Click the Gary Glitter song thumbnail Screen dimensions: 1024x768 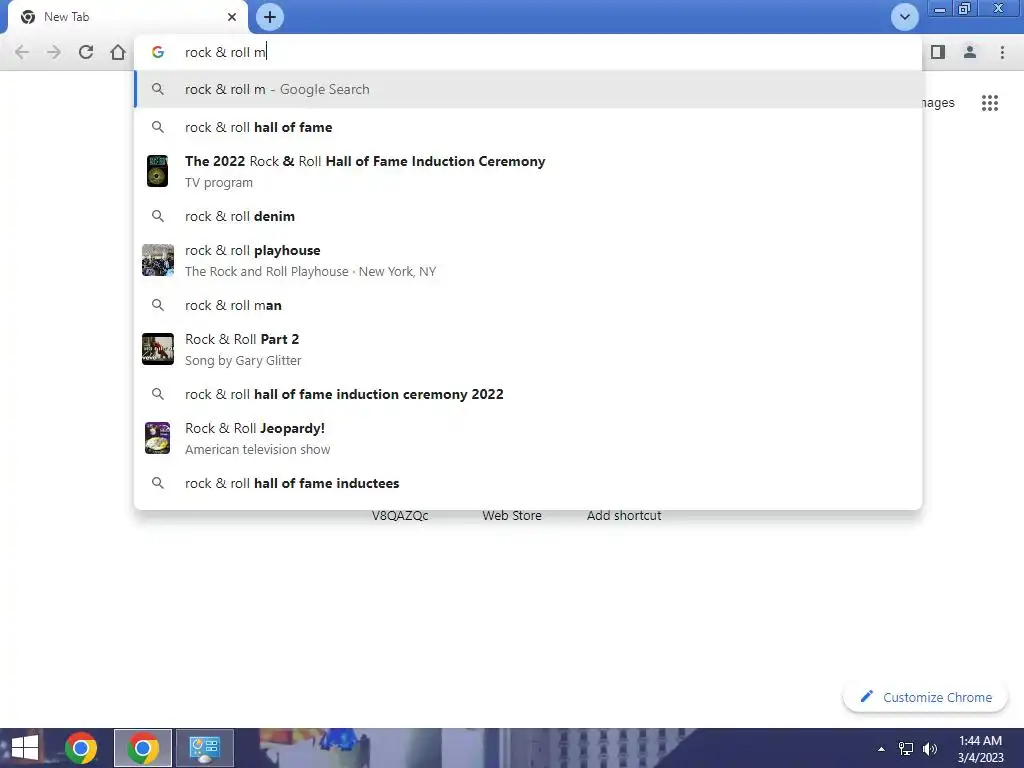tap(158, 349)
